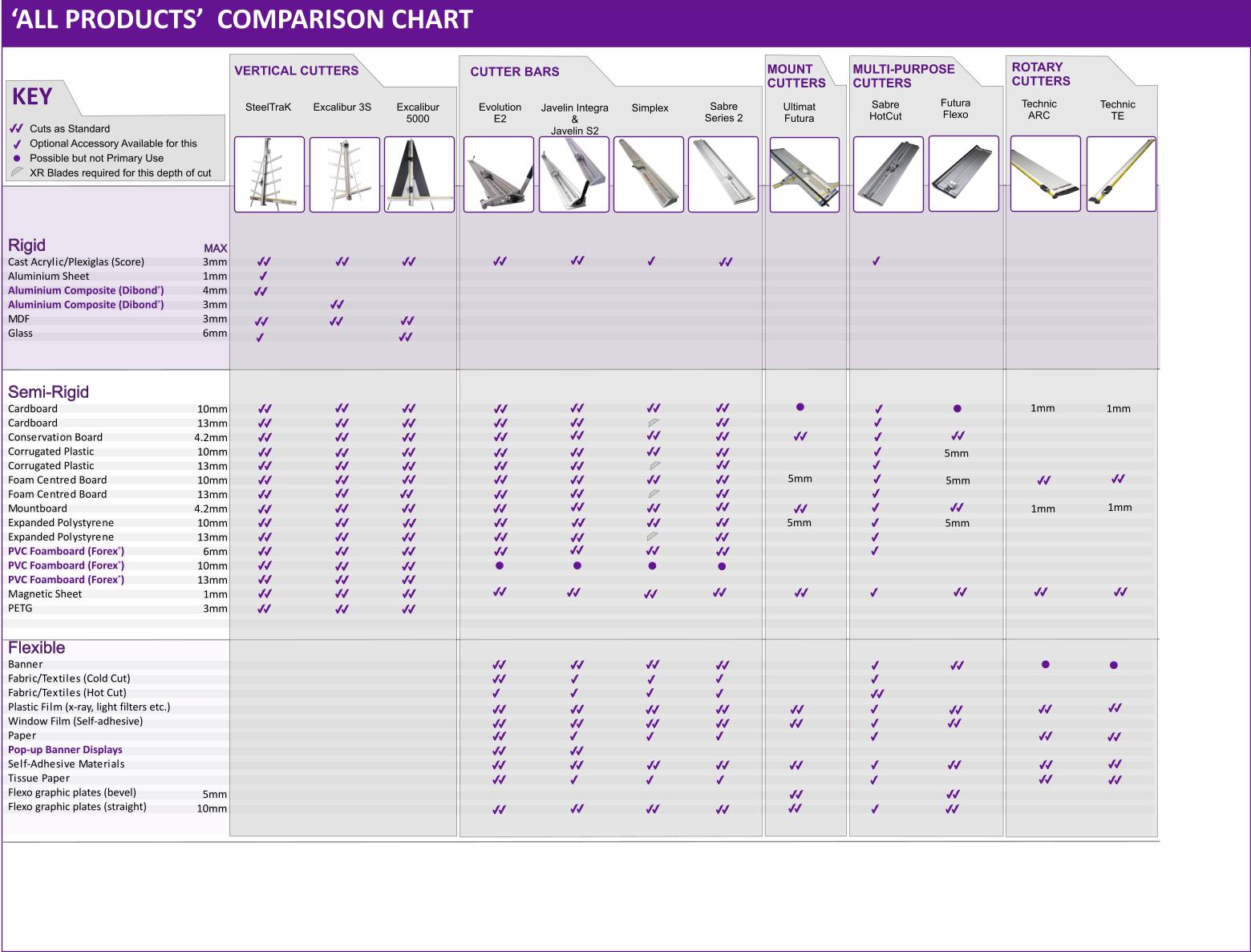Click the Sabre HotCut product image

889,174
